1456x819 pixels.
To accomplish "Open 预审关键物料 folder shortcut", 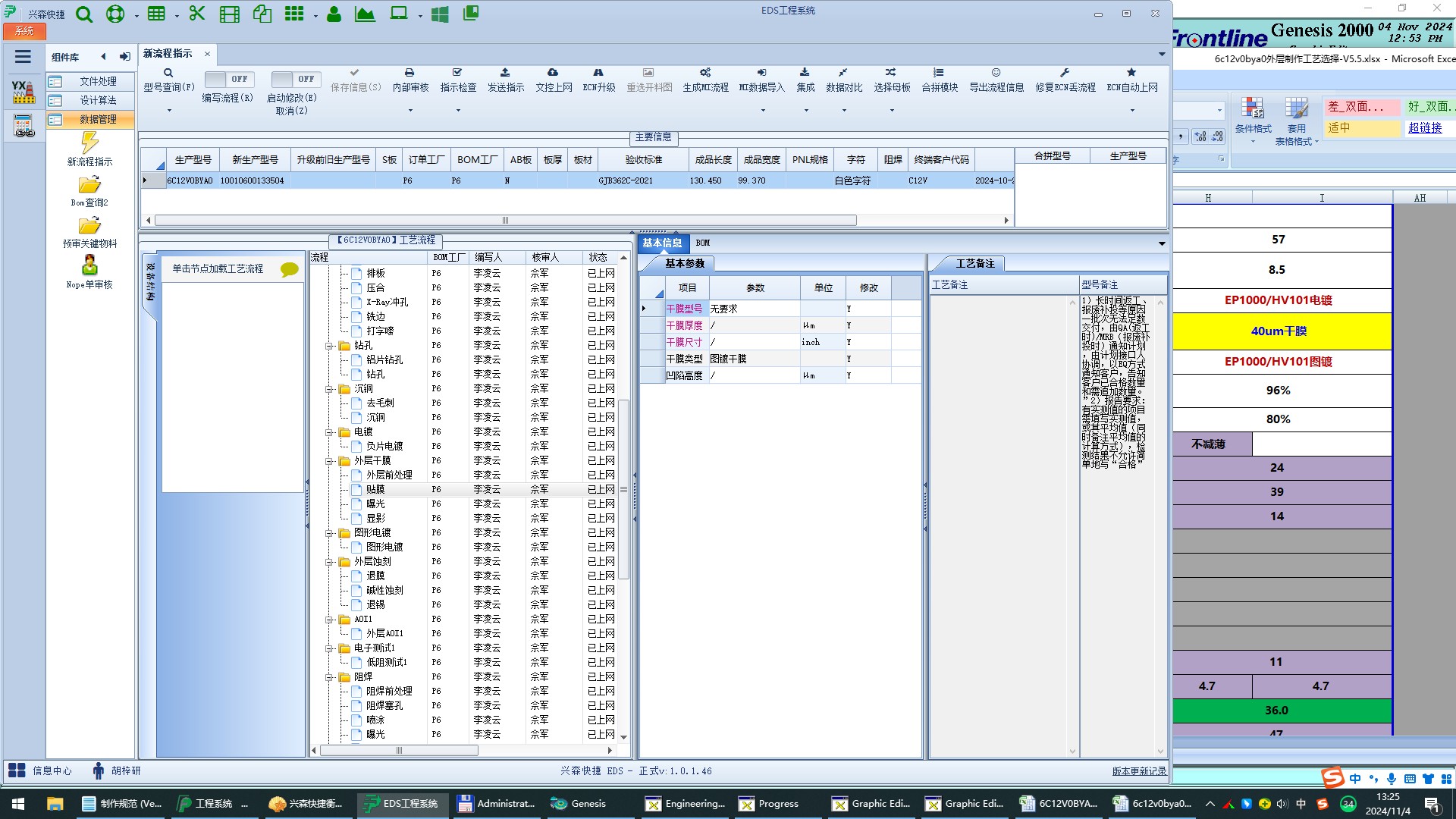I will click(89, 232).
